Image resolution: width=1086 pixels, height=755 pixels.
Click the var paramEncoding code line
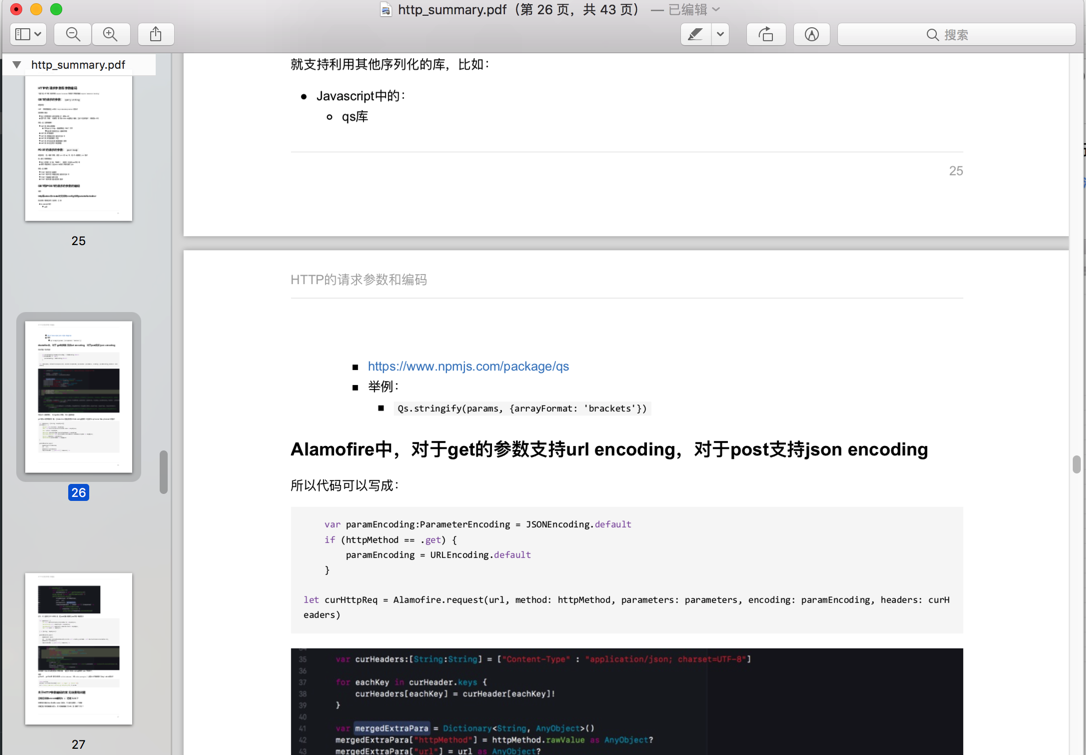click(478, 524)
